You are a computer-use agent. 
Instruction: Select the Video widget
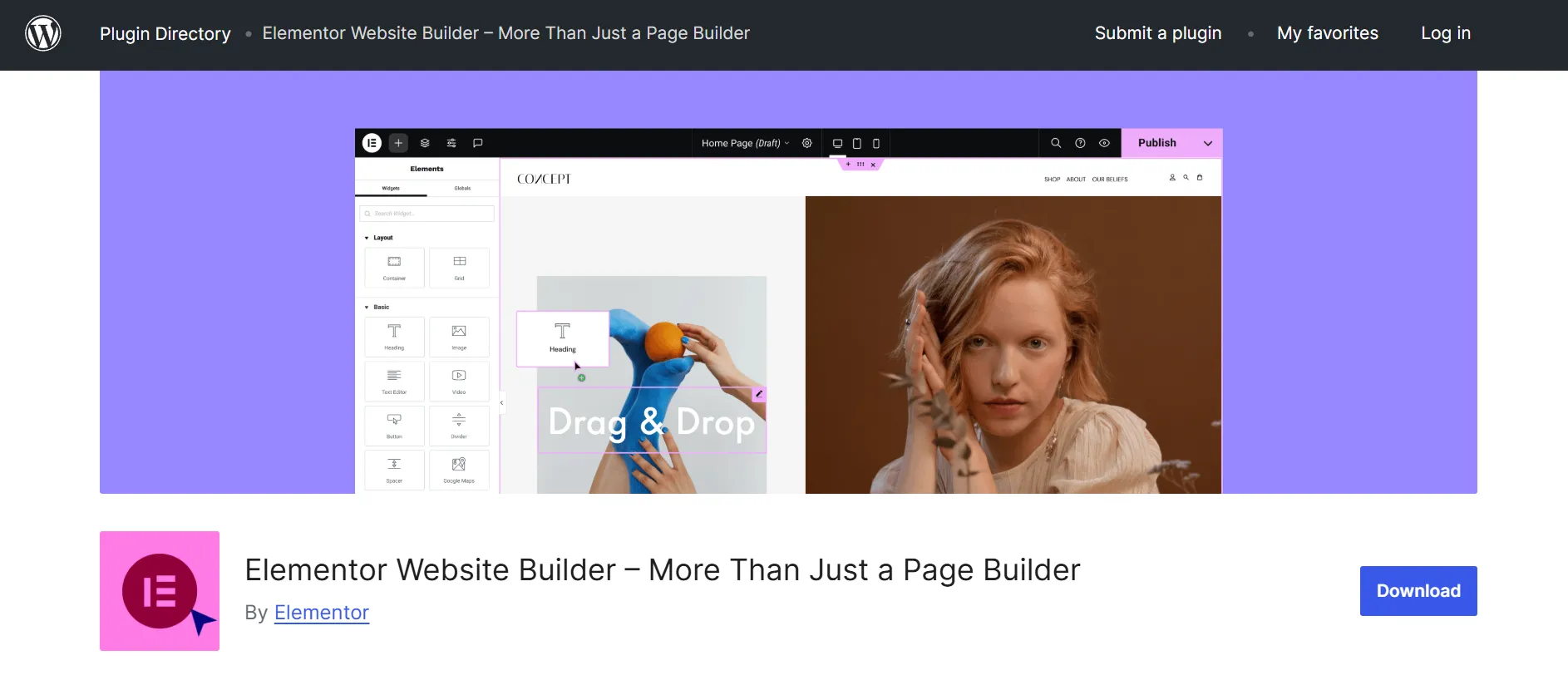pos(459,382)
